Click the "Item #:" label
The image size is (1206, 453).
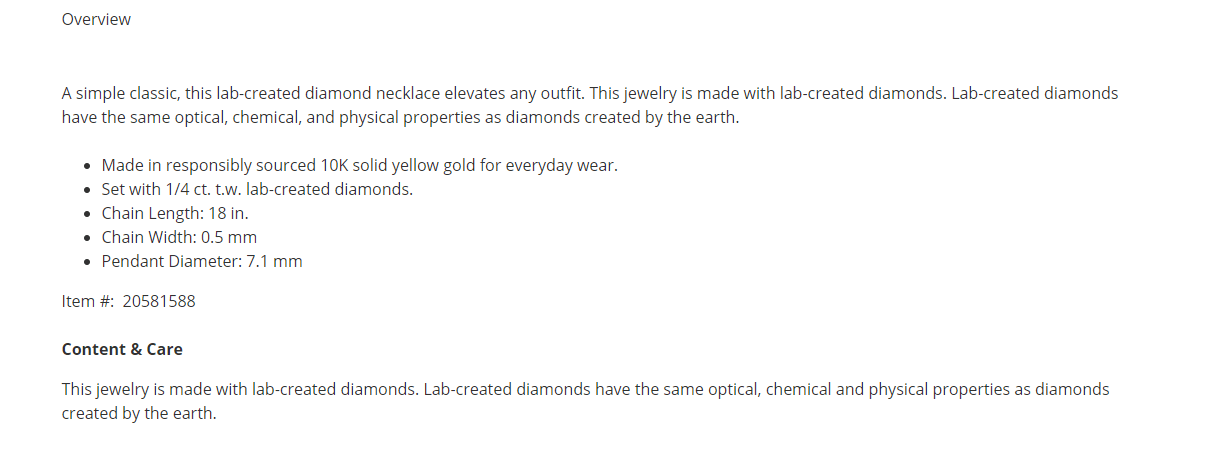pyautogui.click(x=87, y=301)
